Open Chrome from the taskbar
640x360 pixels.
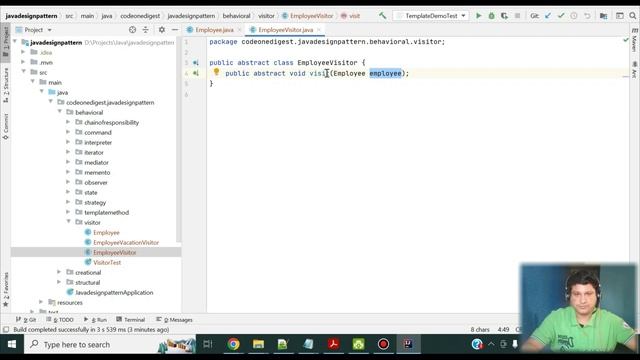click(233, 344)
